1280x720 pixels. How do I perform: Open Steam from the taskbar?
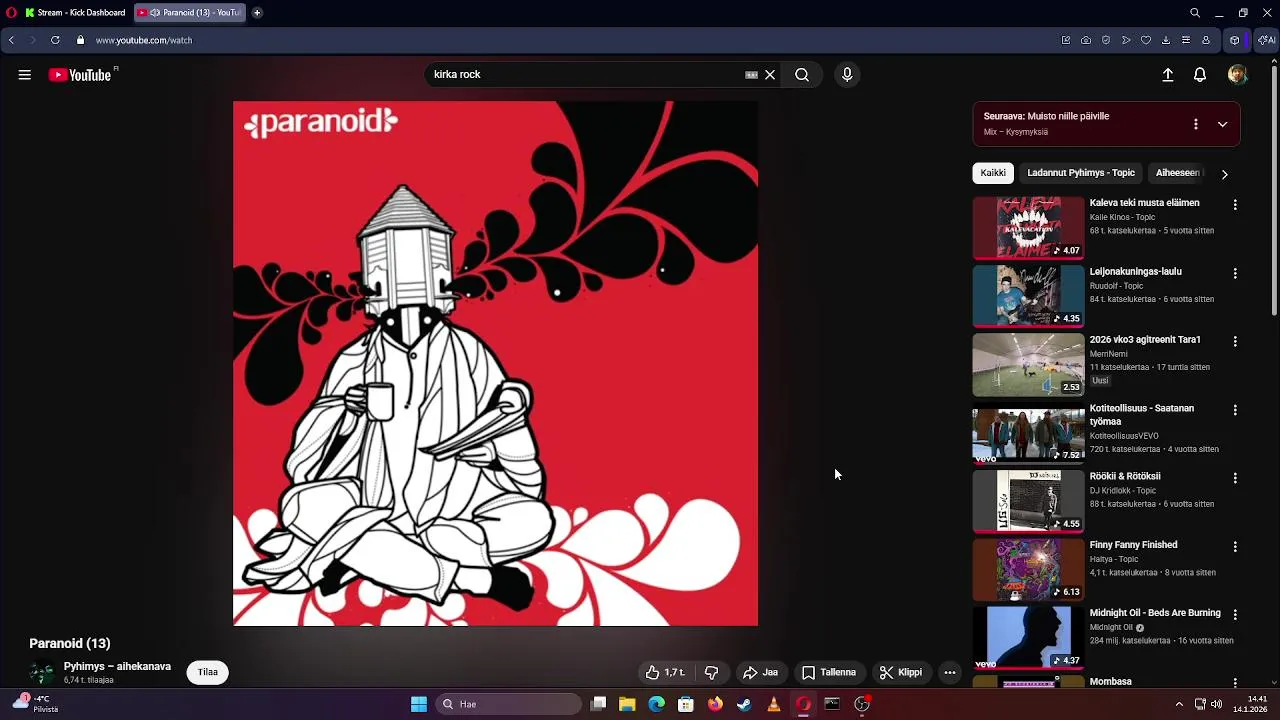(744, 704)
